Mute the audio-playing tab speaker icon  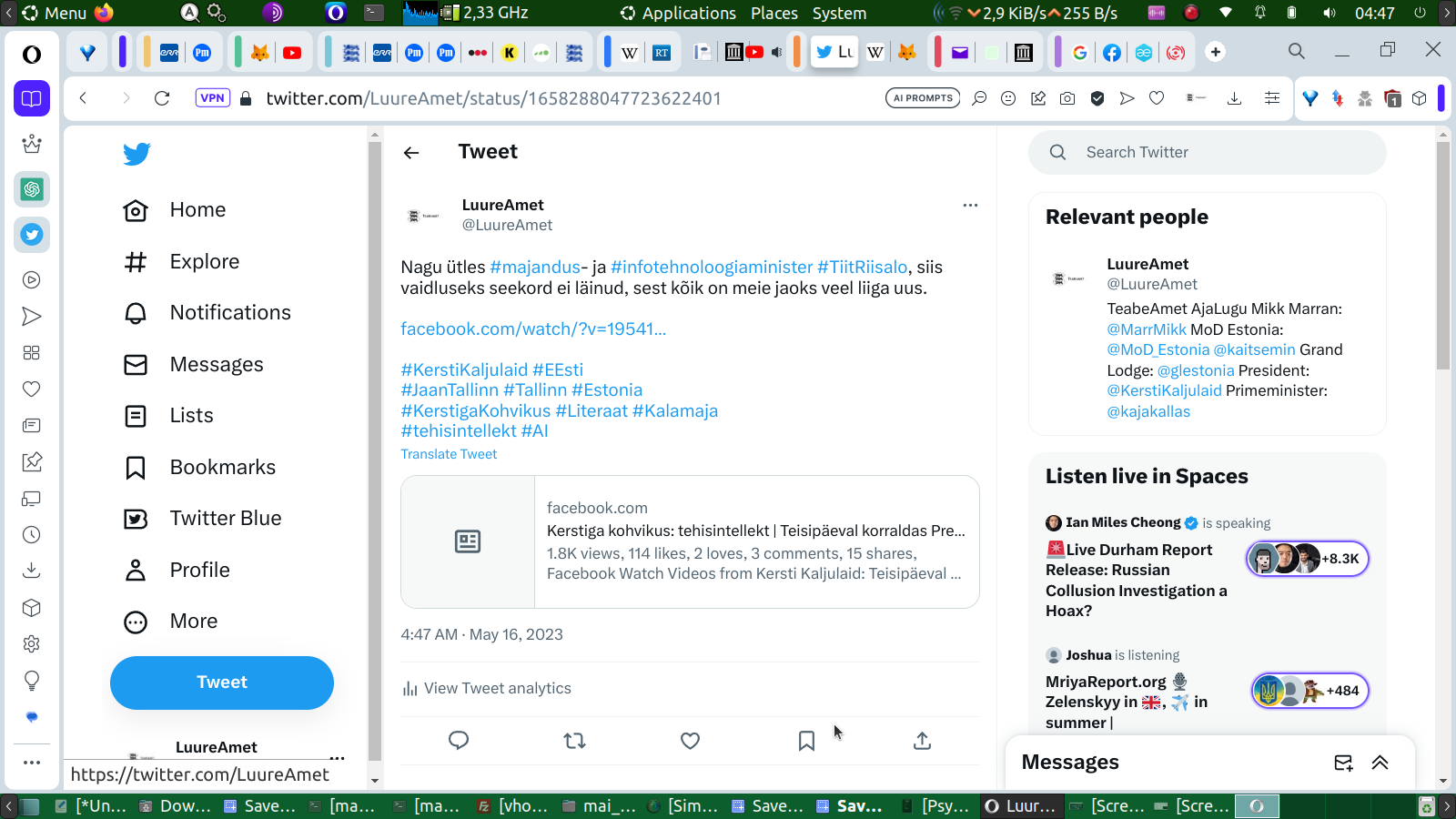click(x=776, y=52)
